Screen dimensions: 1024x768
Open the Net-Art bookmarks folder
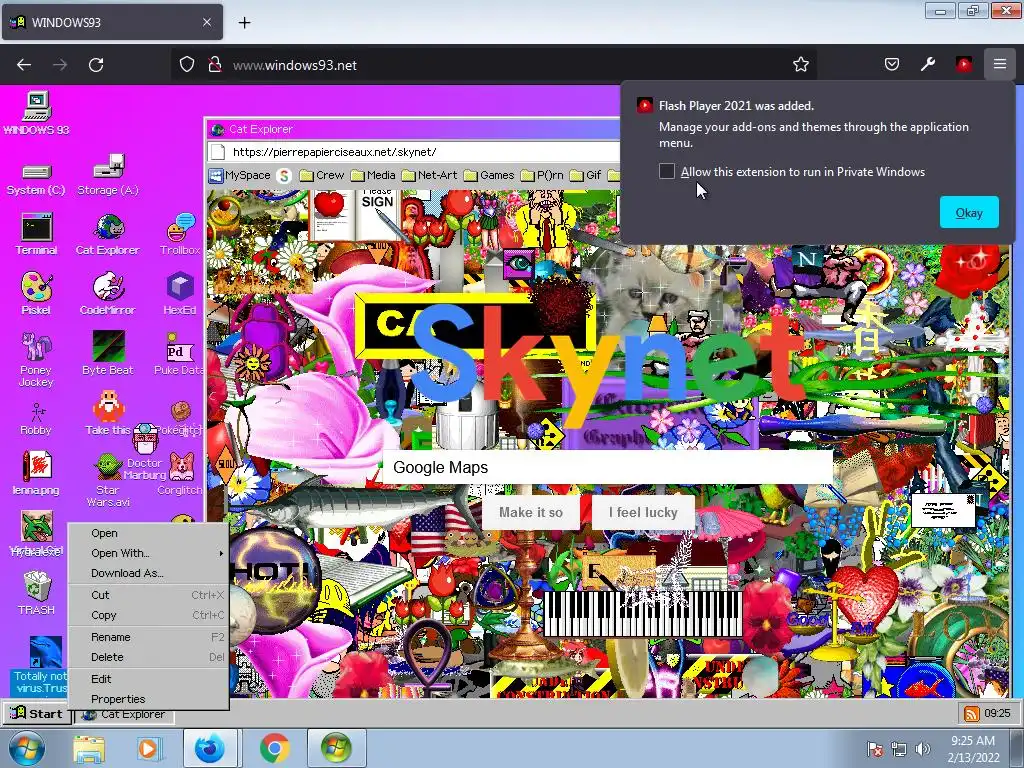(x=430, y=175)
